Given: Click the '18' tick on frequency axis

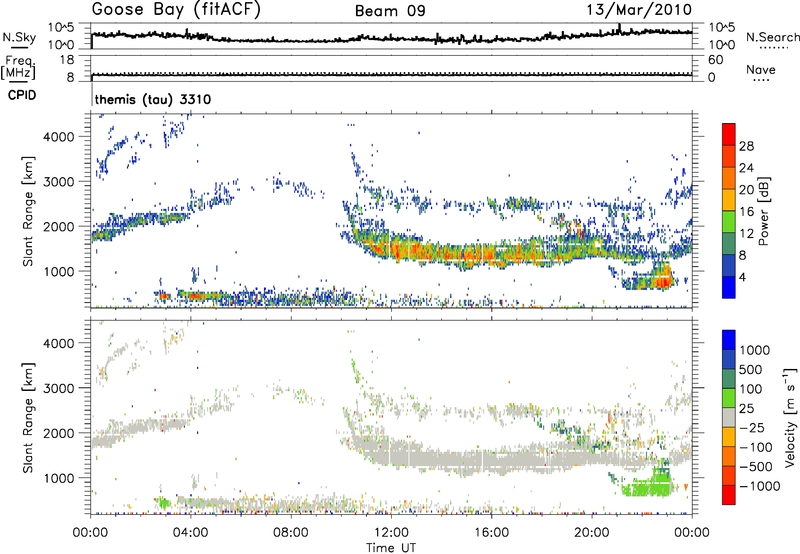Looking at the screenshot, I should [67, 60].
